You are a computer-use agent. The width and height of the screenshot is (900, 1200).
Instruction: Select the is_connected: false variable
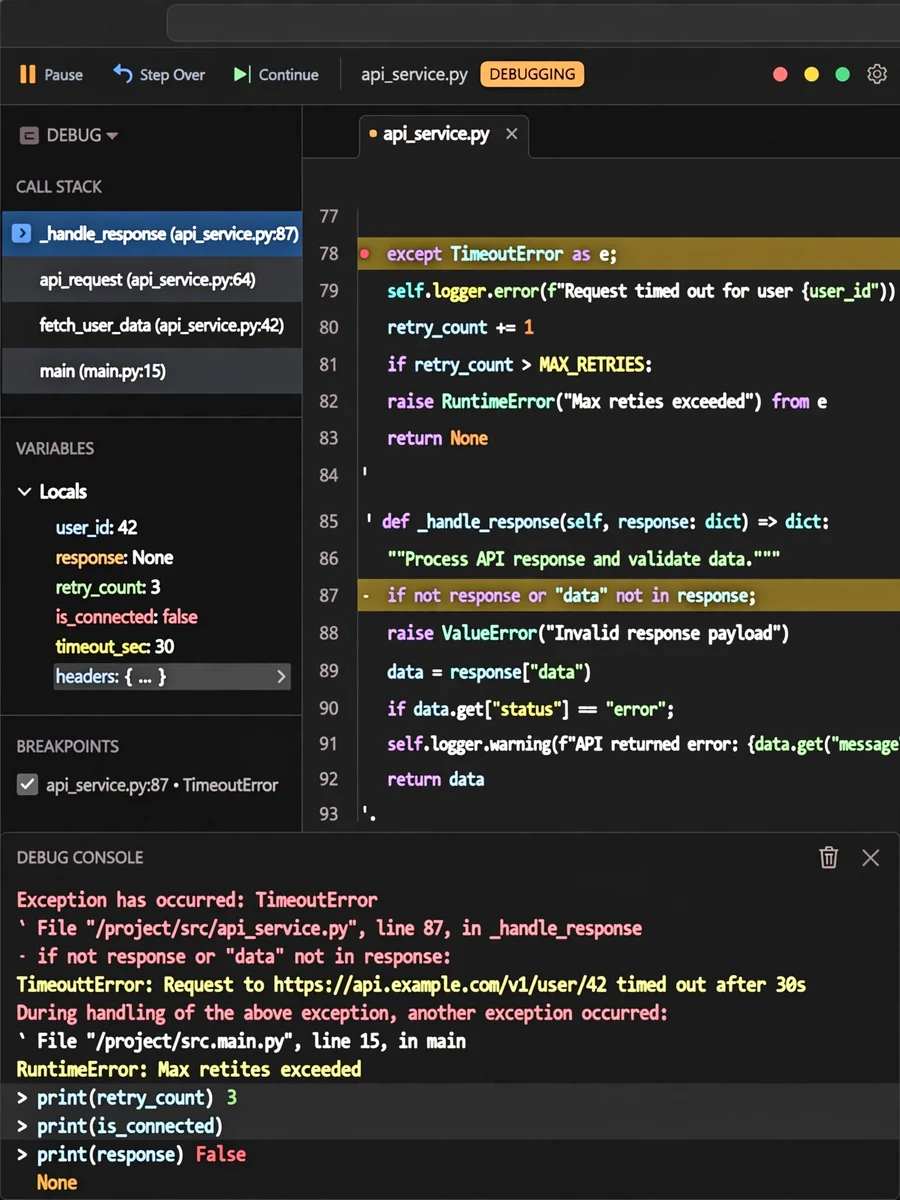126,617
